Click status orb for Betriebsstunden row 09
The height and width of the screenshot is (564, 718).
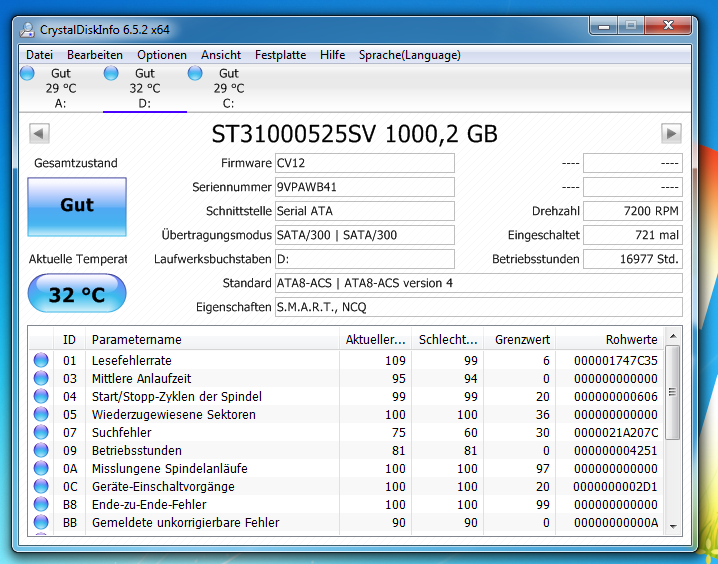tap(41, 450)
